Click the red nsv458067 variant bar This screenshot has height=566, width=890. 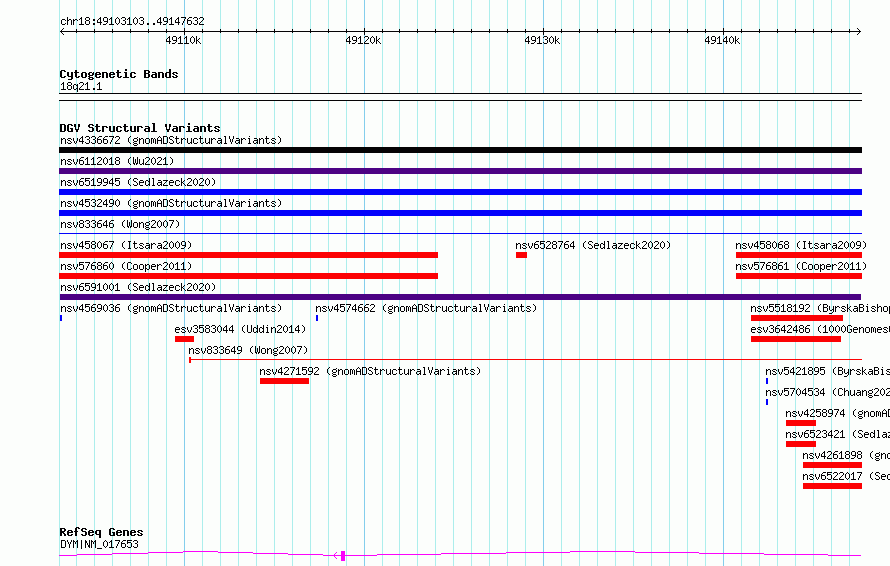(x=249, y=255)
